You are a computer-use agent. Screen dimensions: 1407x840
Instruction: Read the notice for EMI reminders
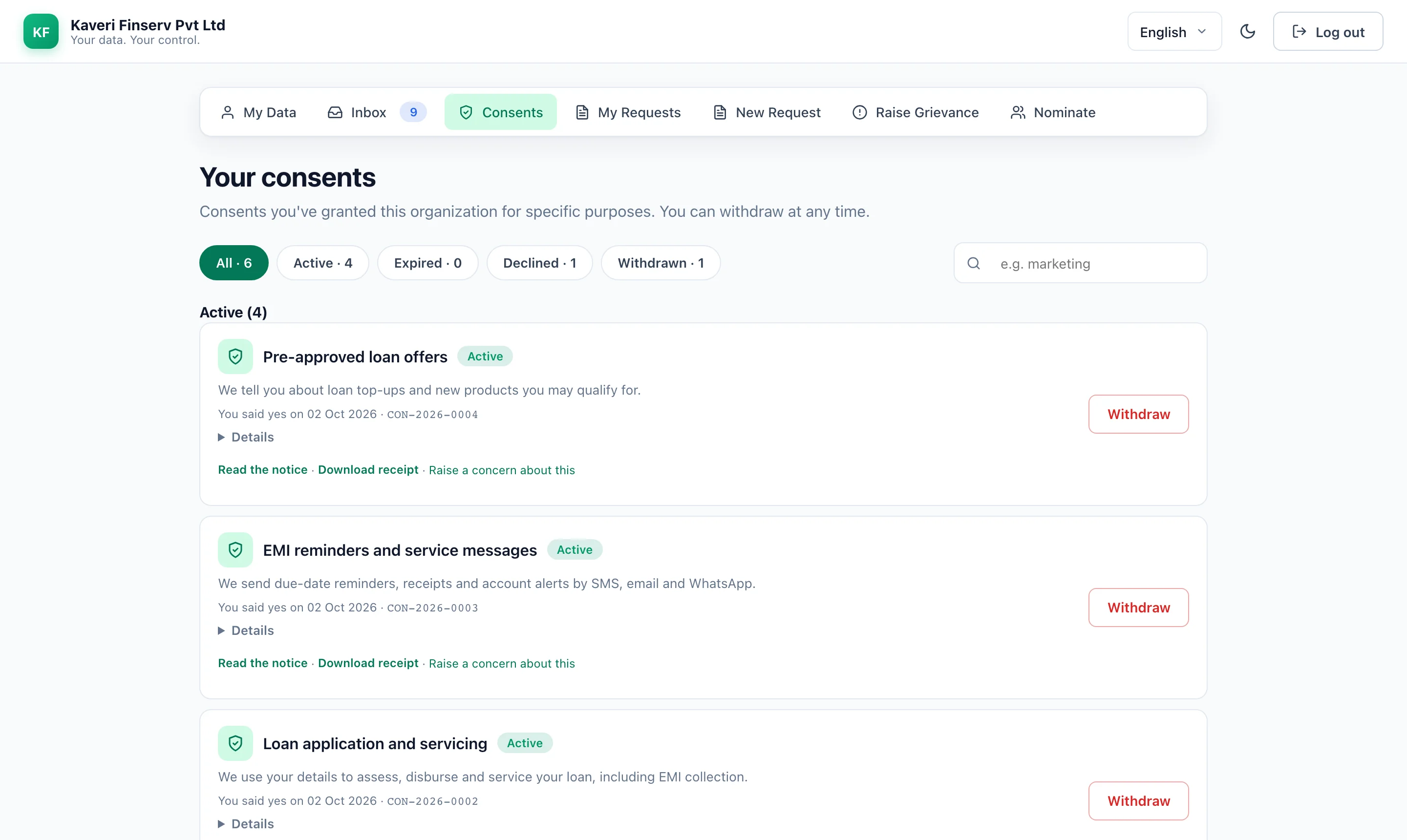(x=263, y=663)
